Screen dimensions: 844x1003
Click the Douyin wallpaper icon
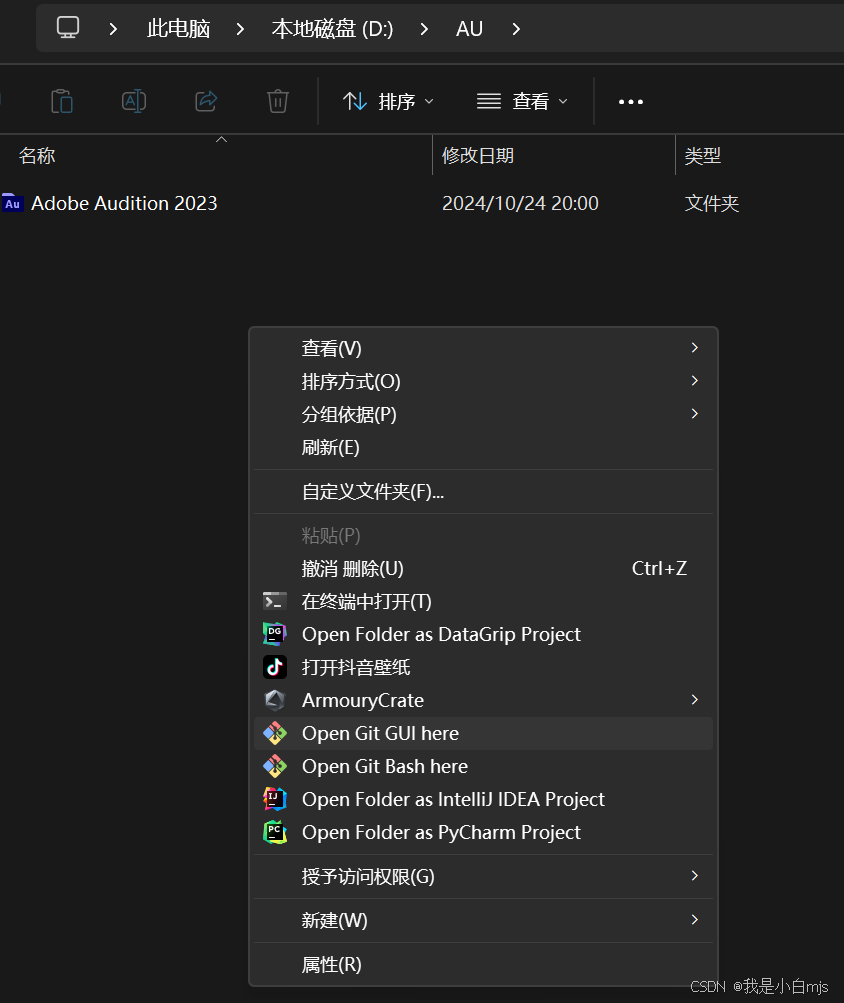275,667
